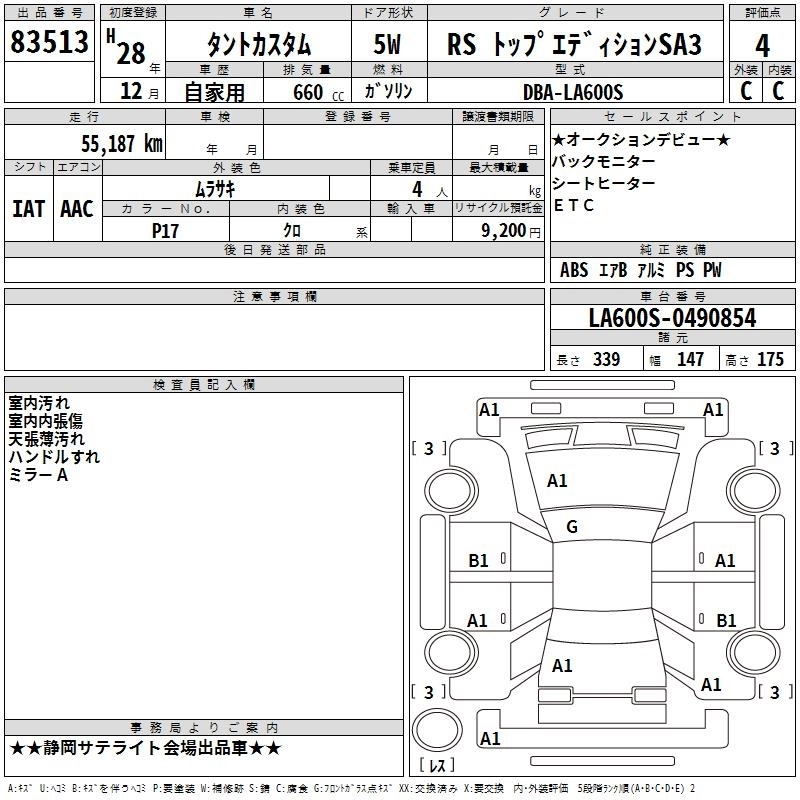The image size is (800, 800).
Task: Select the B1 damage mark on right side
Action: click(x=726, y=620)
